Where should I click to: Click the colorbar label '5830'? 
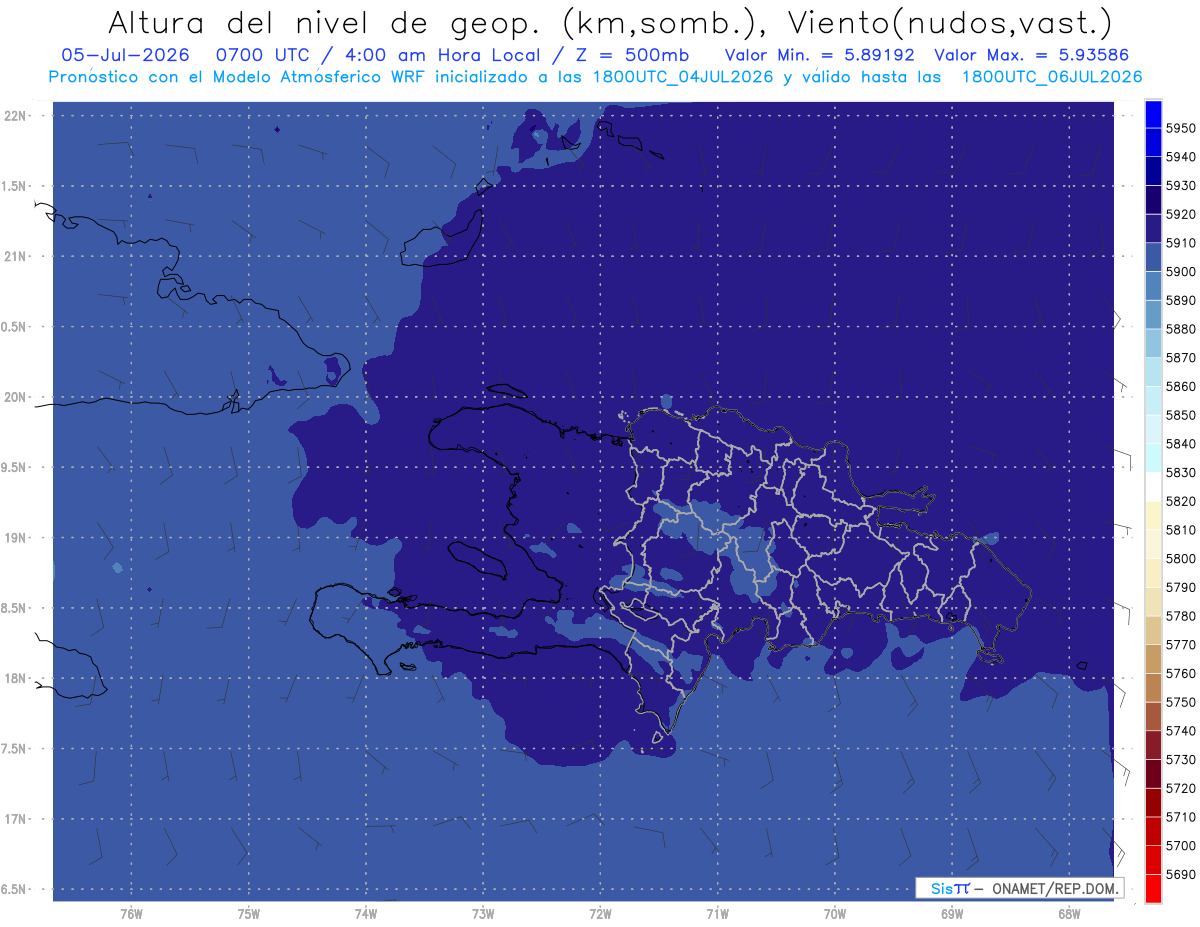click(1180, 472)
